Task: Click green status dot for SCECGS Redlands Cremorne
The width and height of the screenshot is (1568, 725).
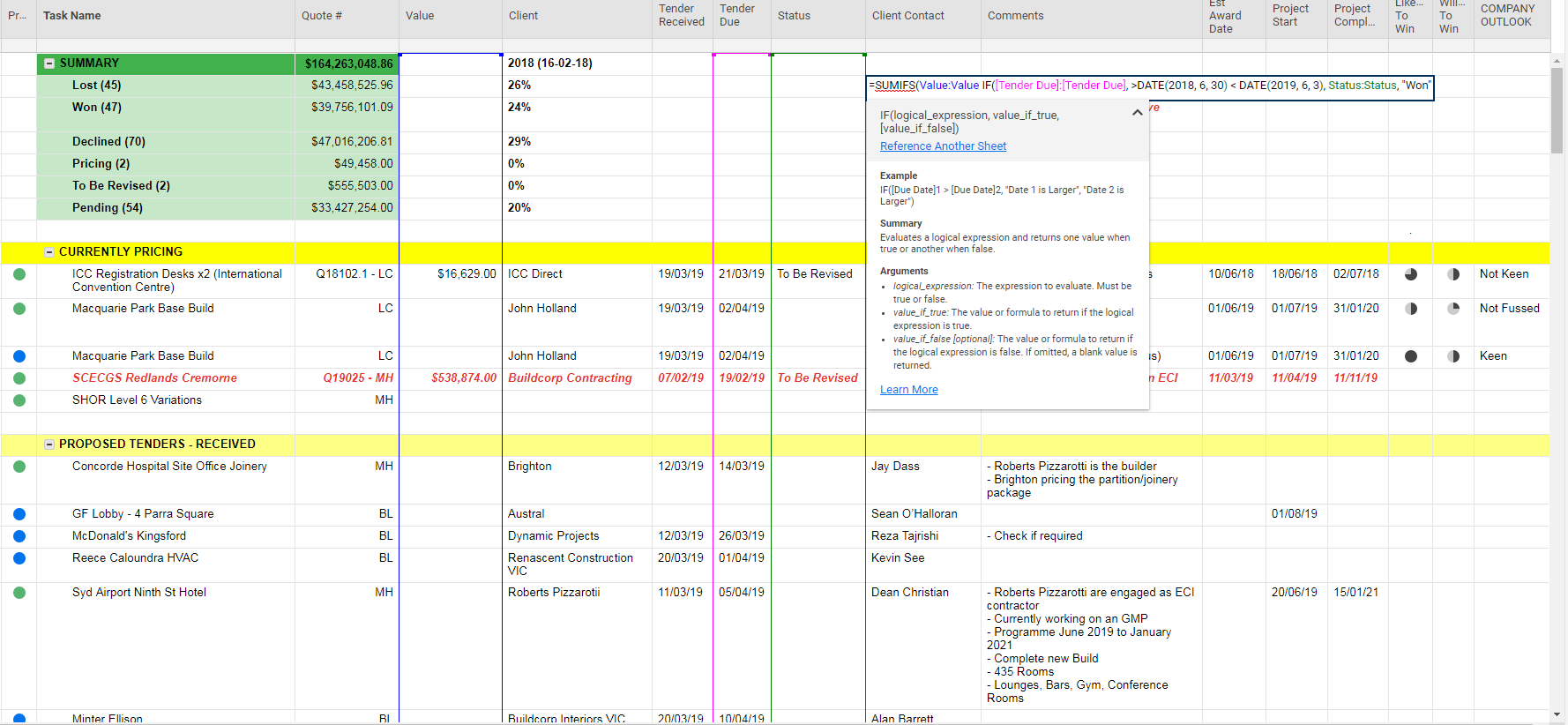Action: 19,378
